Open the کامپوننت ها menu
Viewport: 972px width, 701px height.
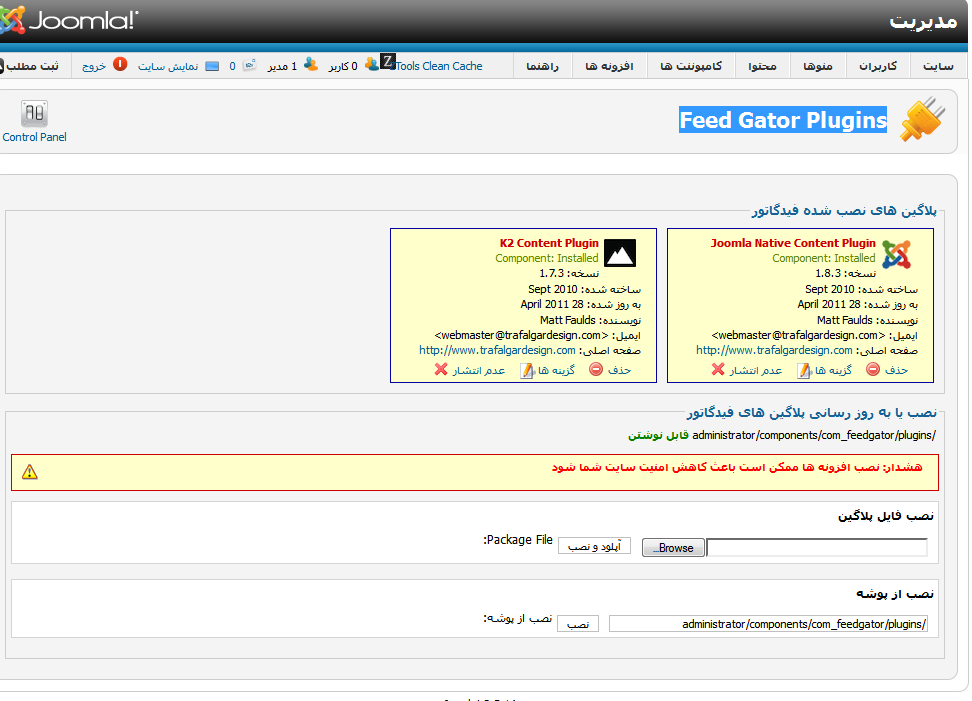tap(691, 66)
